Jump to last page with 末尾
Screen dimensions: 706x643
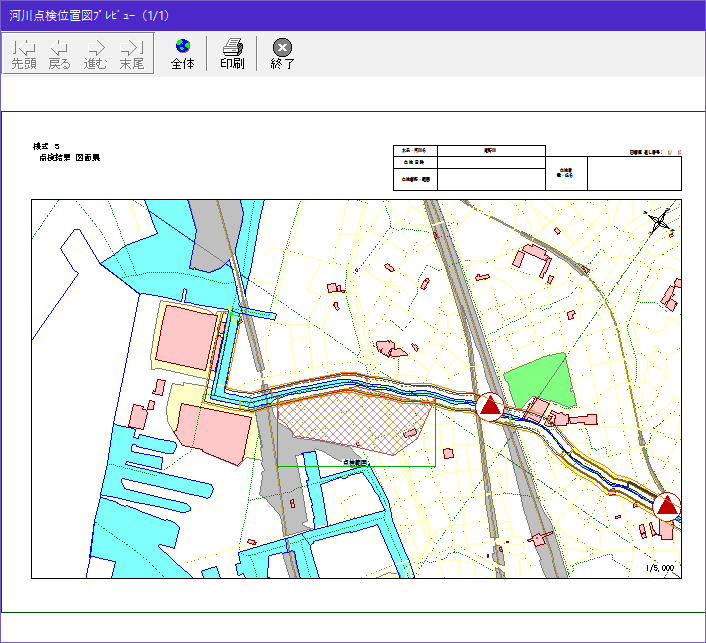pyautogui.click(x=131, y=53)
